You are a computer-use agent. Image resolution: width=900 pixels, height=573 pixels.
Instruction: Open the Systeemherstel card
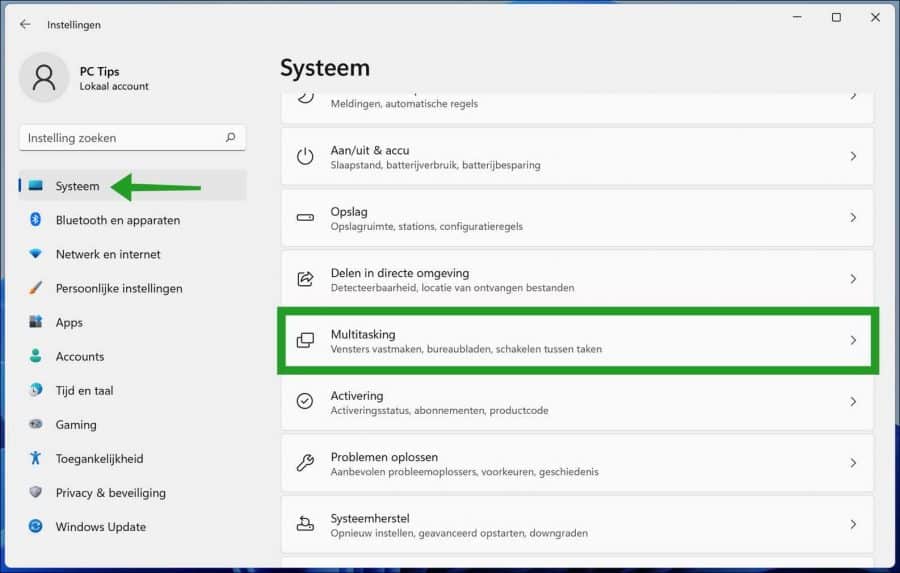click(577, 524)
